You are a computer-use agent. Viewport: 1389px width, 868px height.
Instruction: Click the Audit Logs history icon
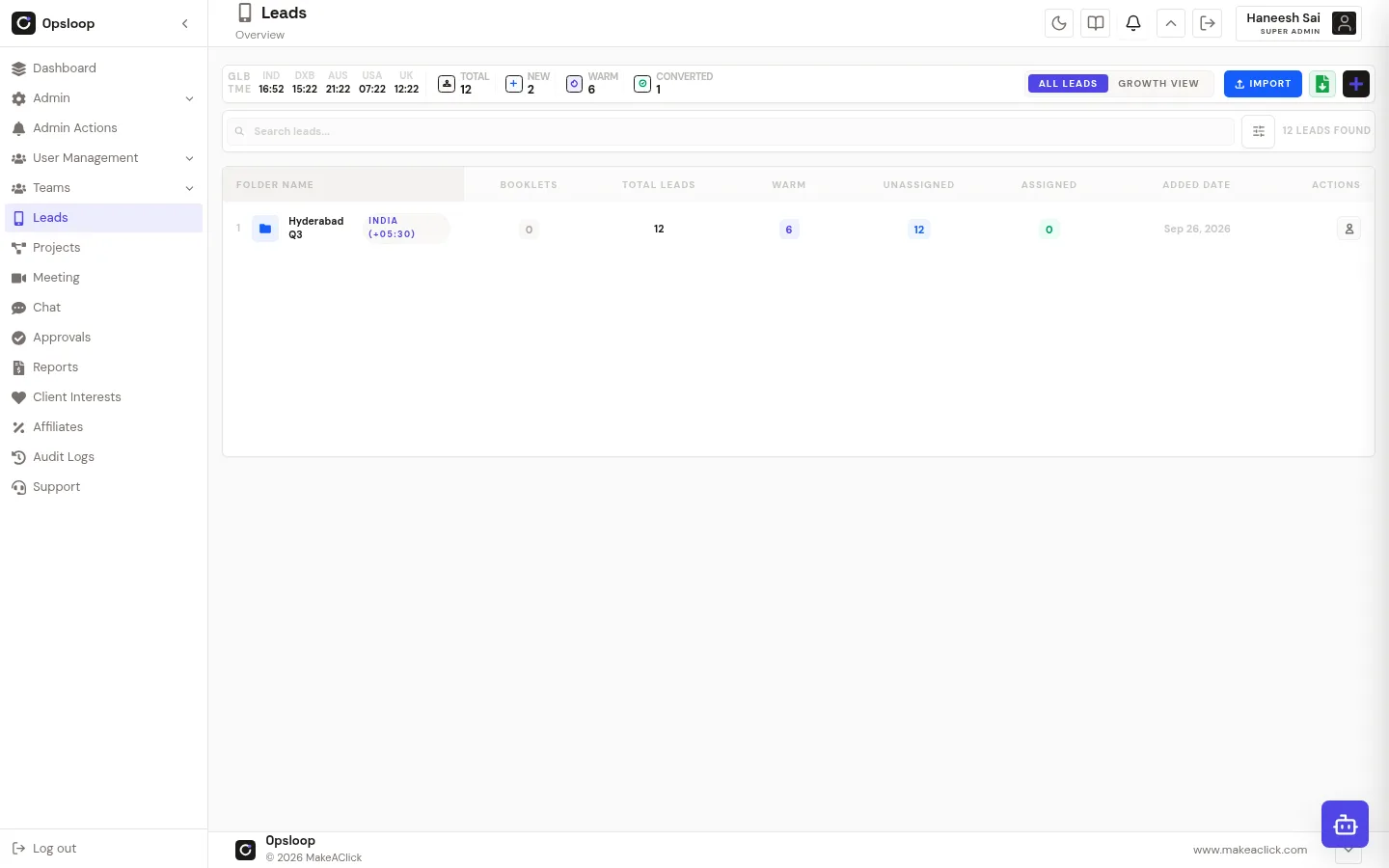(x=18, y=457)
